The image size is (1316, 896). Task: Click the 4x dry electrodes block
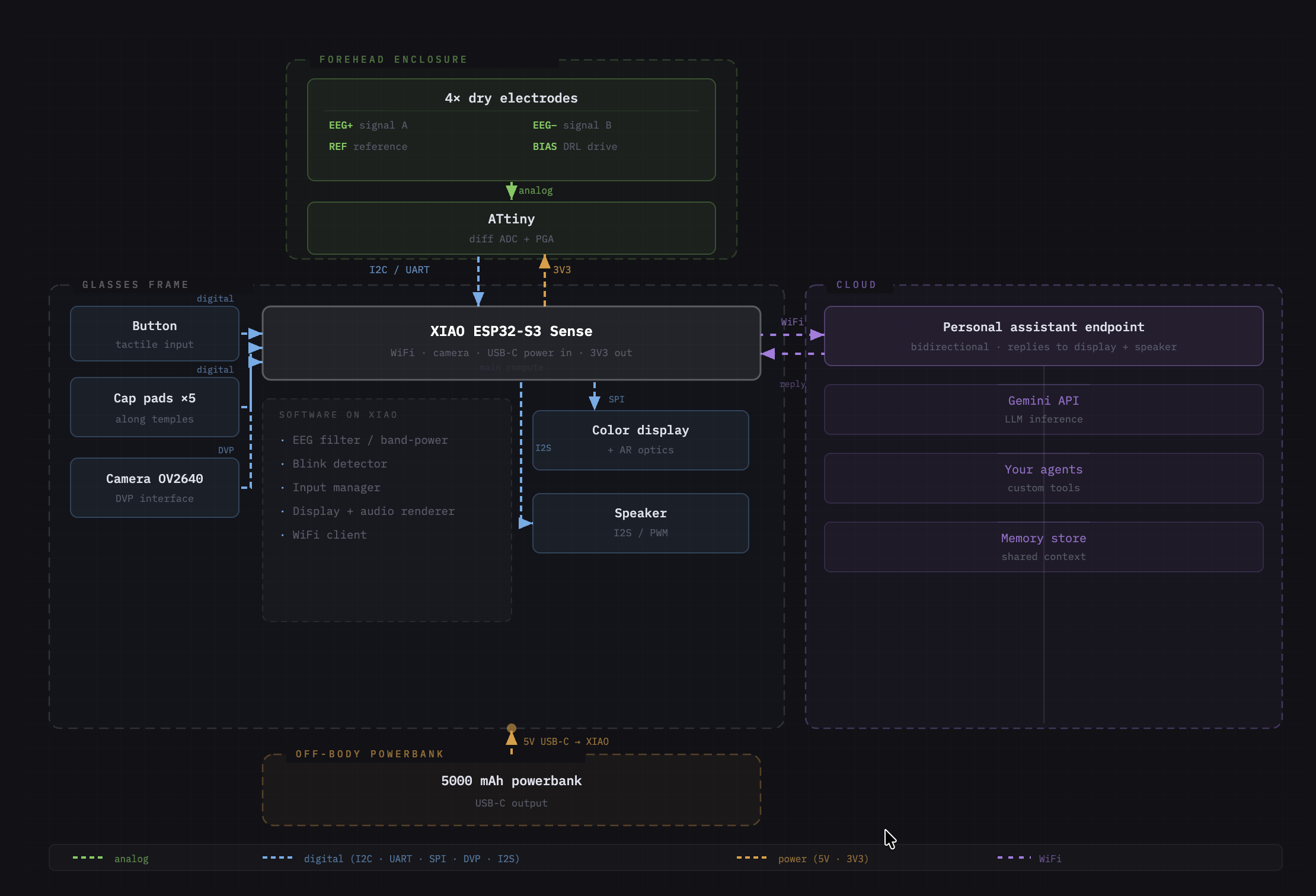[511, 129]
